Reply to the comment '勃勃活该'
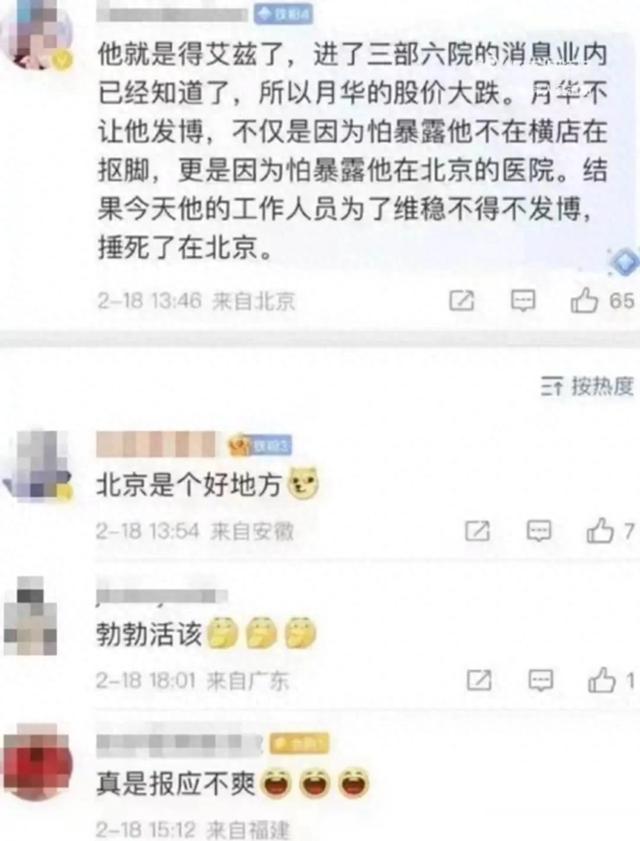 540,680
